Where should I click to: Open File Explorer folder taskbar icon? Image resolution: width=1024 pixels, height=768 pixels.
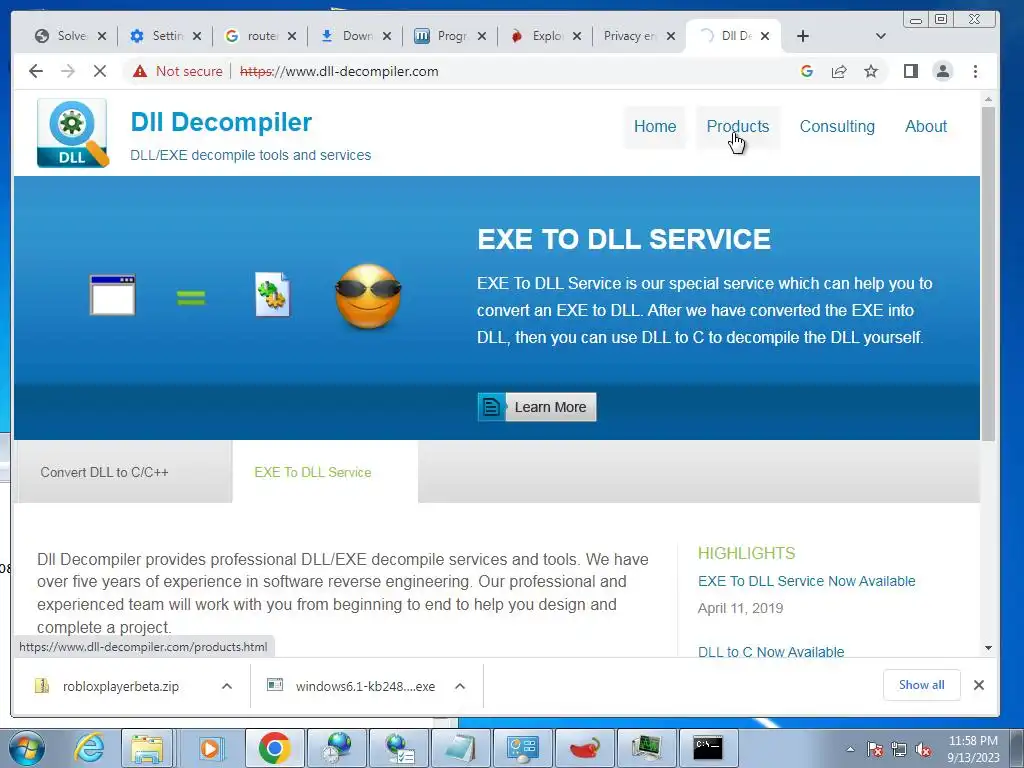[x=148, y=748]
